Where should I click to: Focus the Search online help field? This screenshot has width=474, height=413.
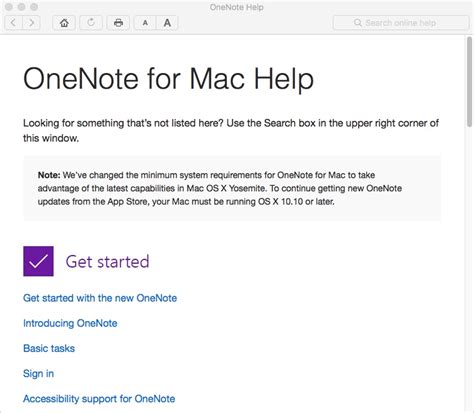coord(401,23)
